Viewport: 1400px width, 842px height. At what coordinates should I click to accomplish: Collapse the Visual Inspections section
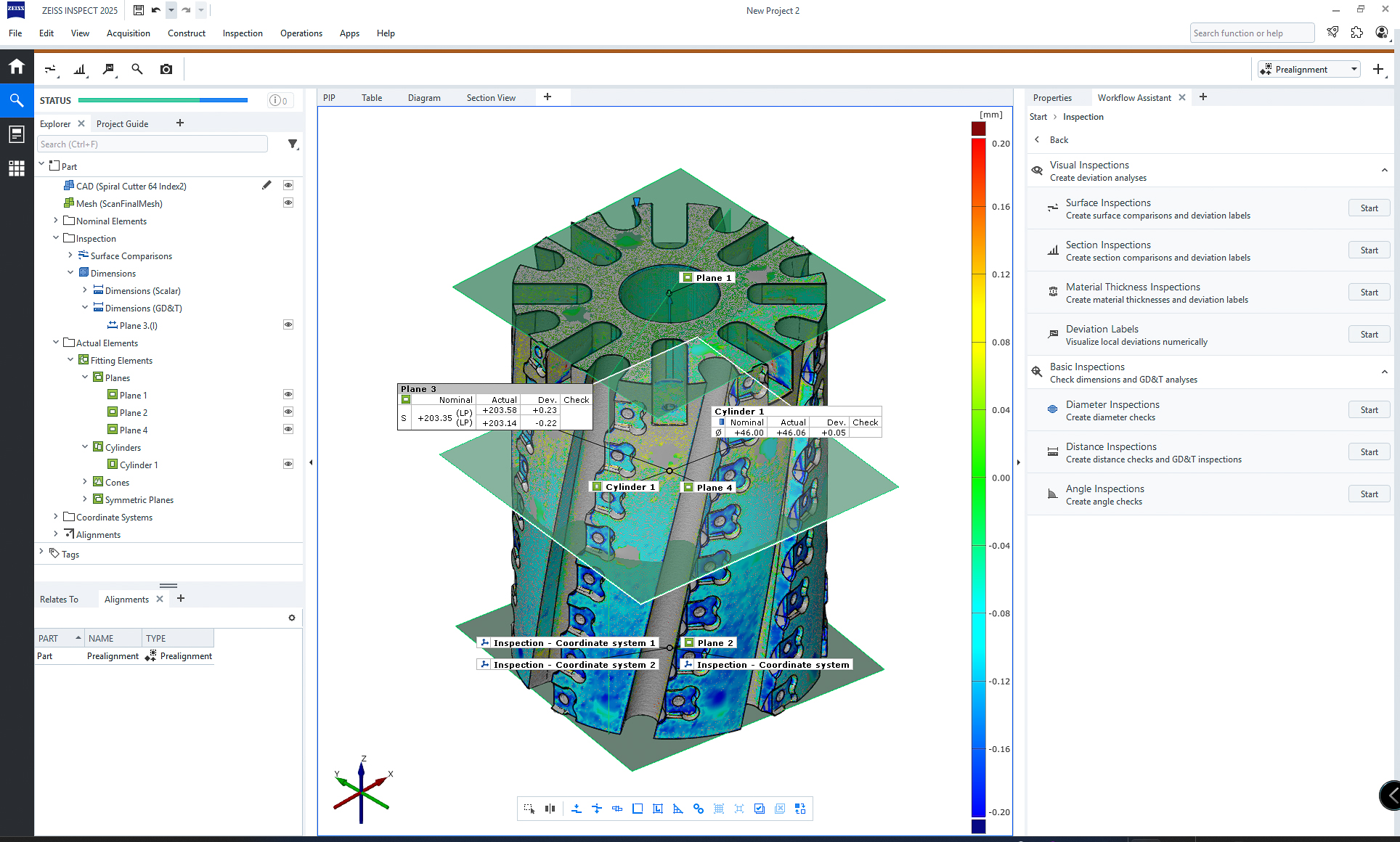tap(1385, 171)
